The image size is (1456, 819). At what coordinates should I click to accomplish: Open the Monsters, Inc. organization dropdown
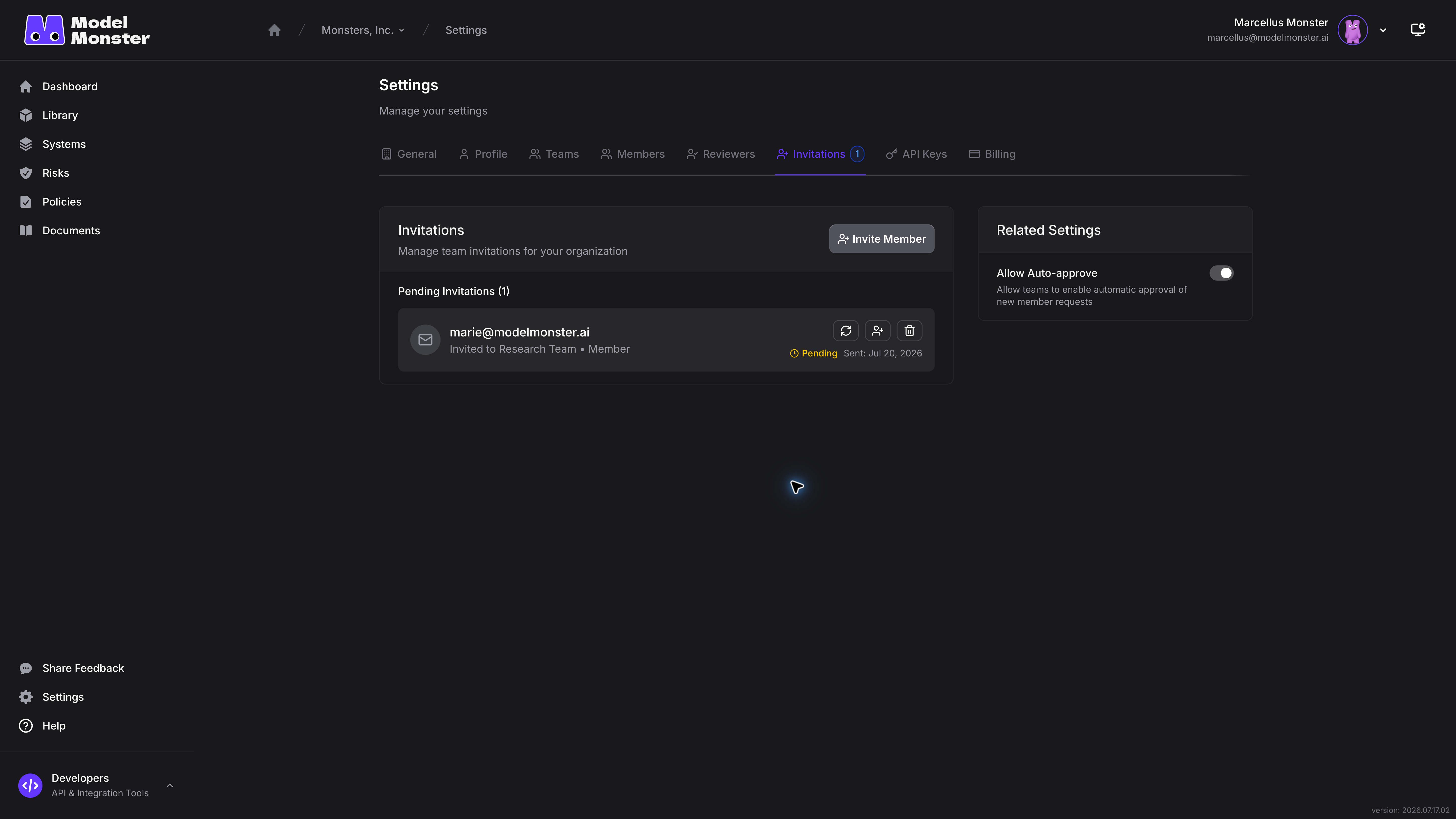[363, 30]
